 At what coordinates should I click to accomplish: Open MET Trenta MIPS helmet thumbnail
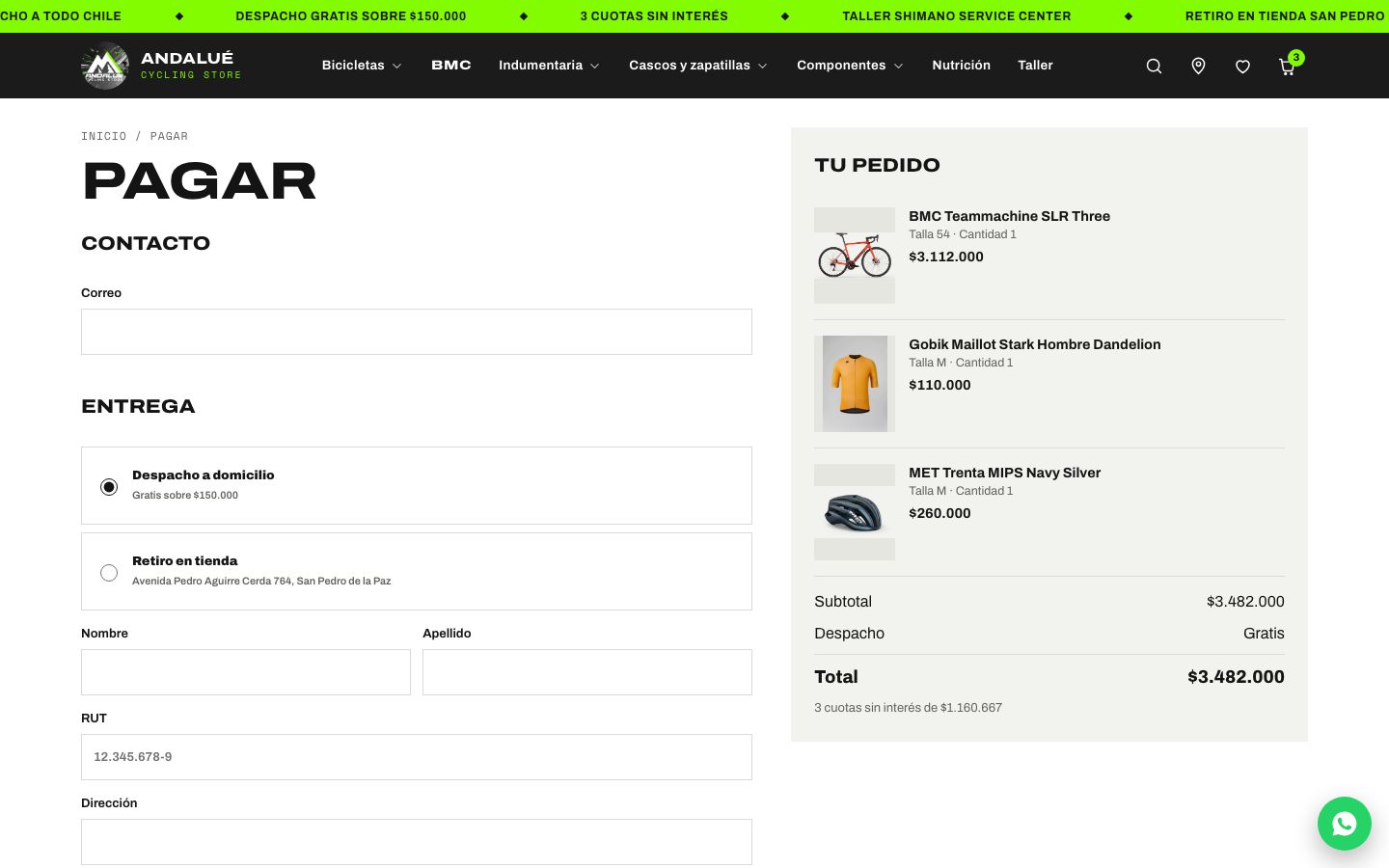(855, 512)
